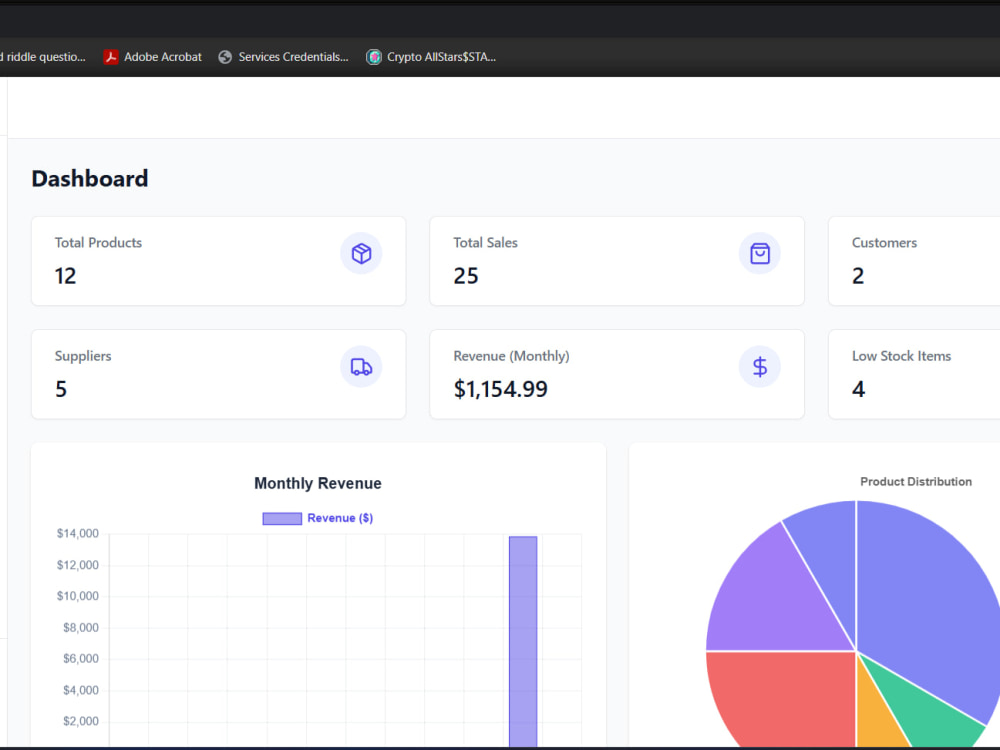Image resolution: width=1000 pixels, height=750 pixels.
Task: Click the Services Credentials globe icon
Action: 225,57
